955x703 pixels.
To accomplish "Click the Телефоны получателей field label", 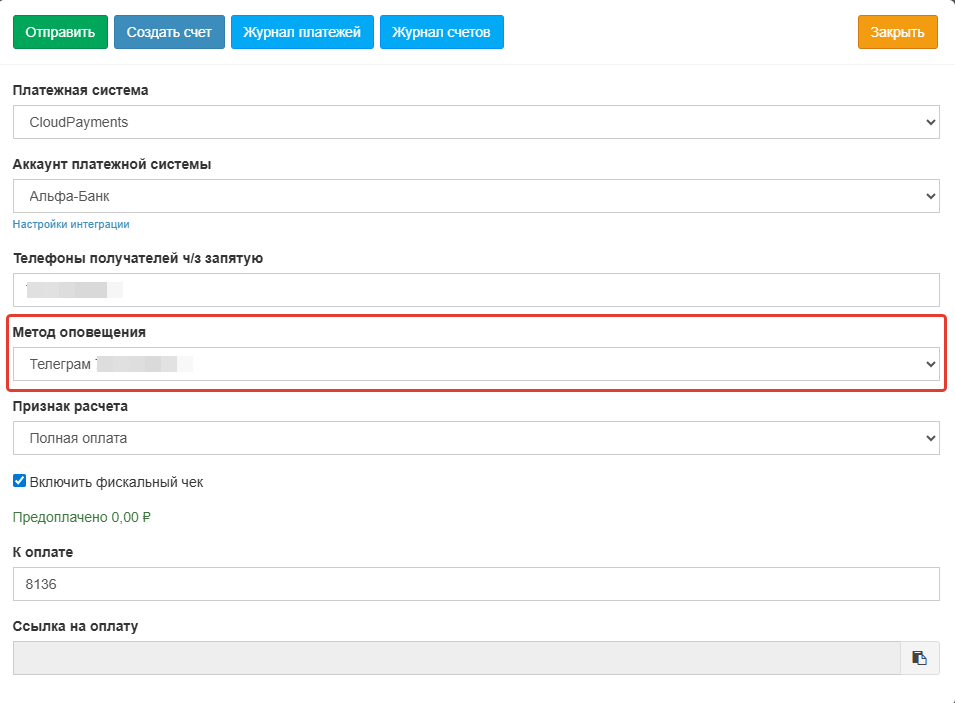I will click(x=137, y=258).
